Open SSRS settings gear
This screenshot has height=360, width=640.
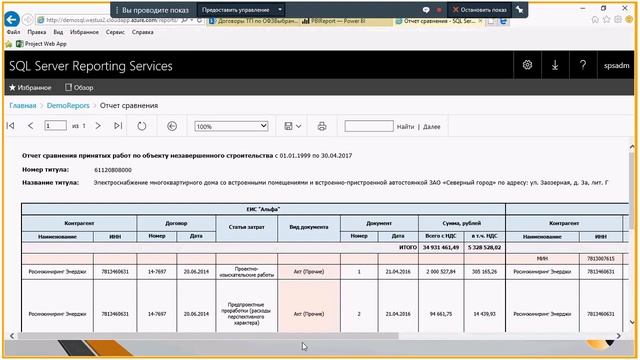coord(527,65)
